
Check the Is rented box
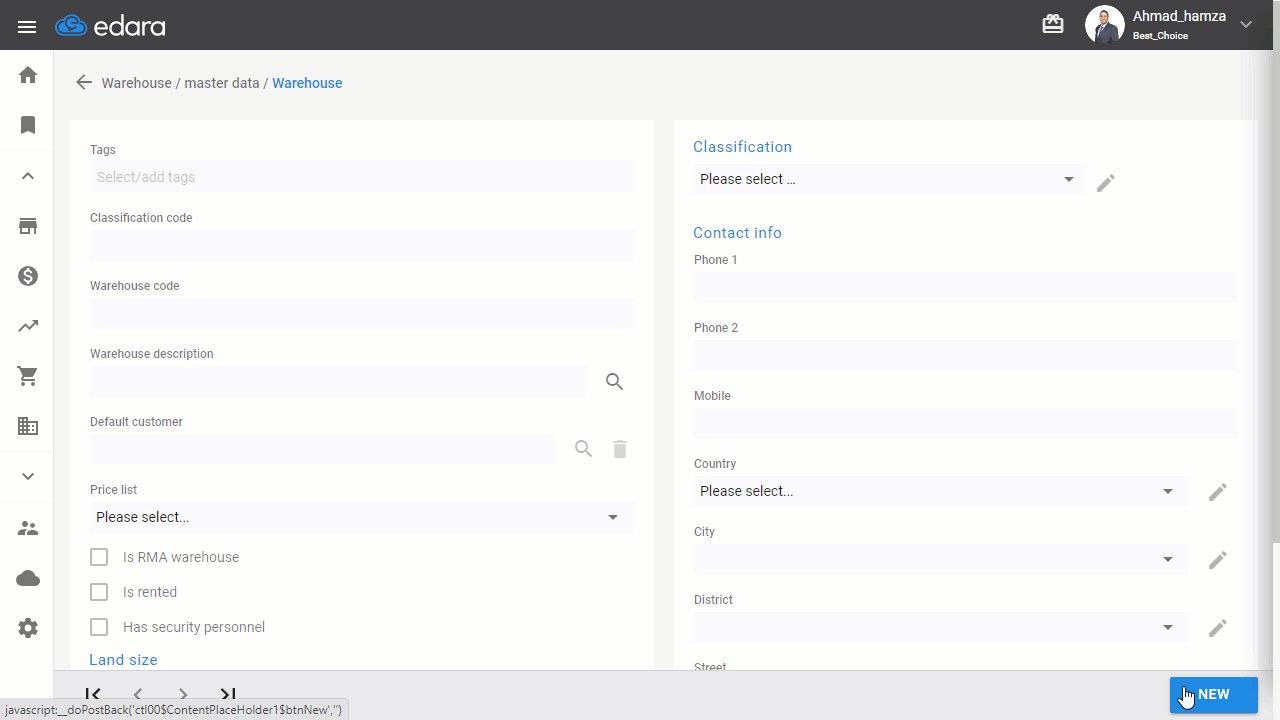click(x=99, y=592)
